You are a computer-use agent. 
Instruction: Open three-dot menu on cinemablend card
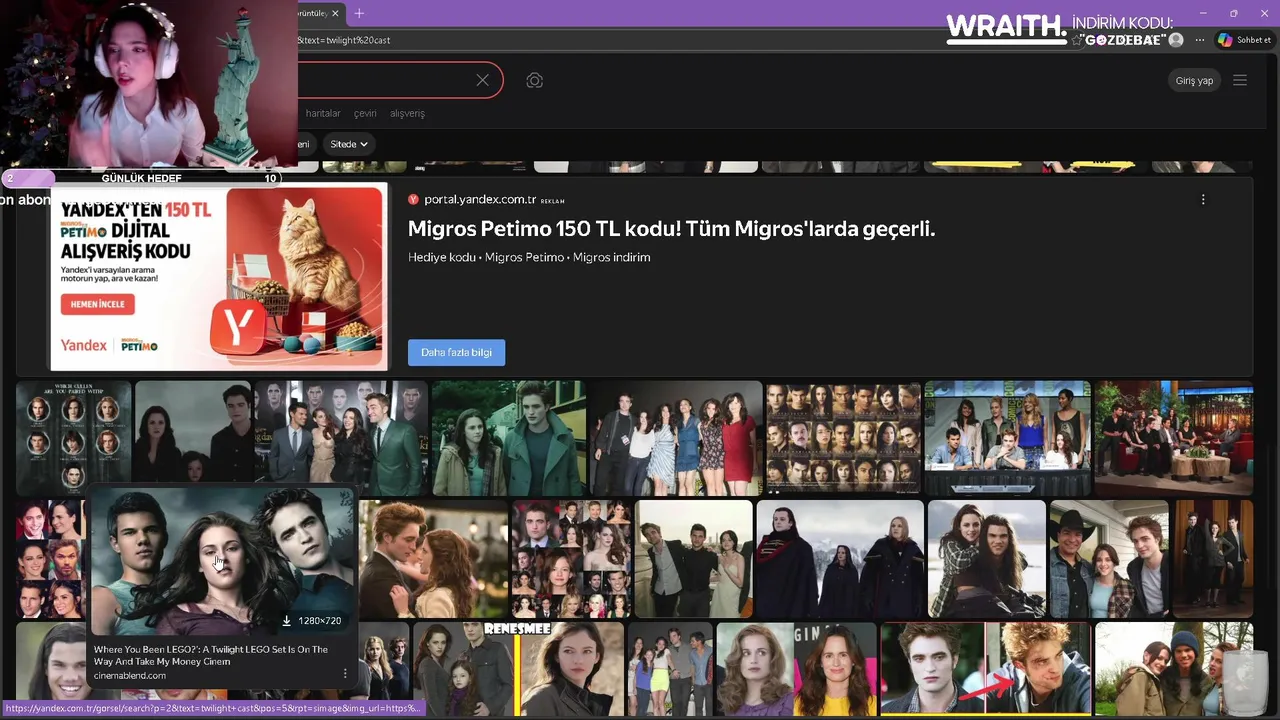345,674
